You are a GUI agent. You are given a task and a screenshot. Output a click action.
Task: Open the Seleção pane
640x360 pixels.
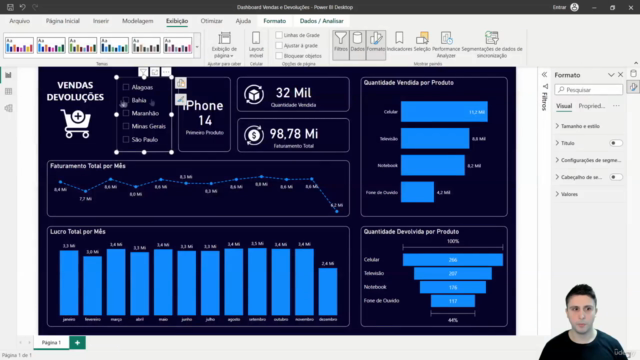[422, 42]
